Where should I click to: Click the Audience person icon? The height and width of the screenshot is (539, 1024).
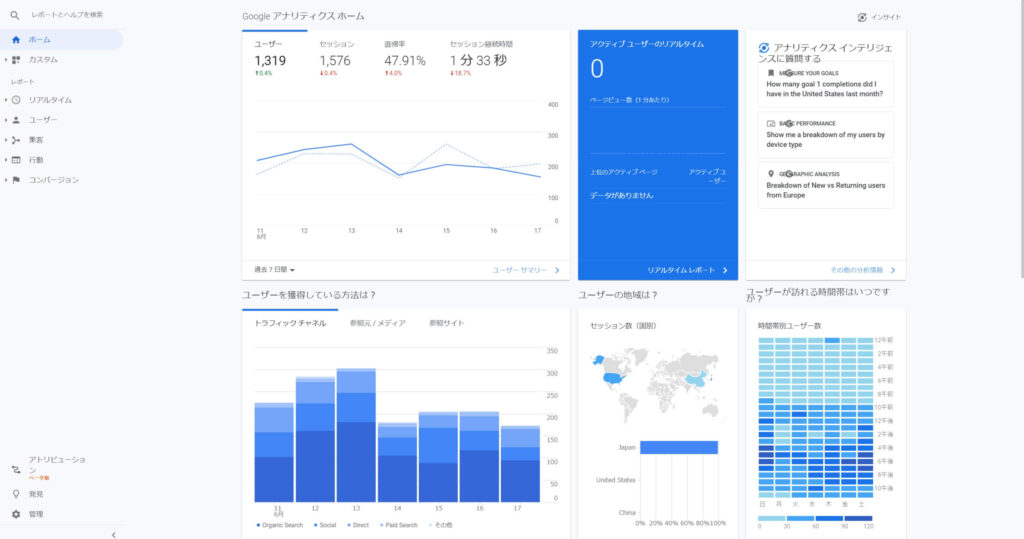point(16,120)
